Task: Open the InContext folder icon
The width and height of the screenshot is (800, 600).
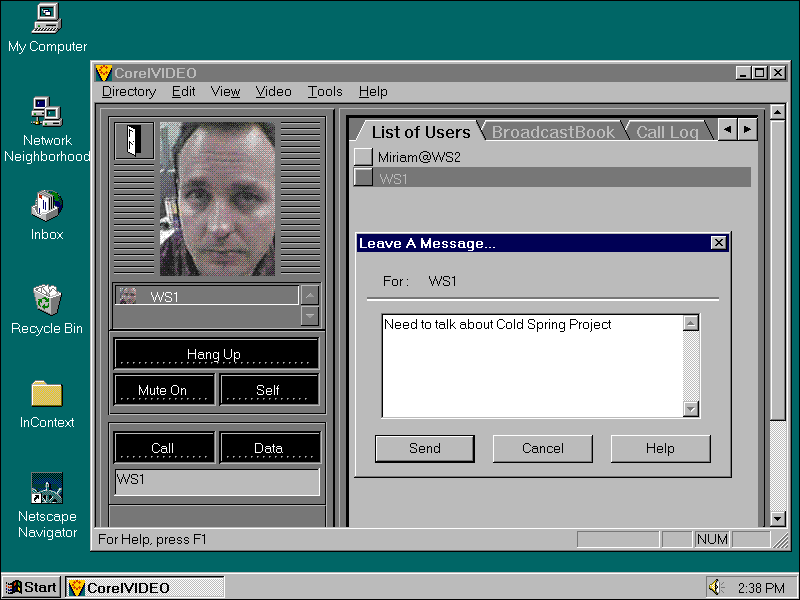Action: [x=47, y=393]
